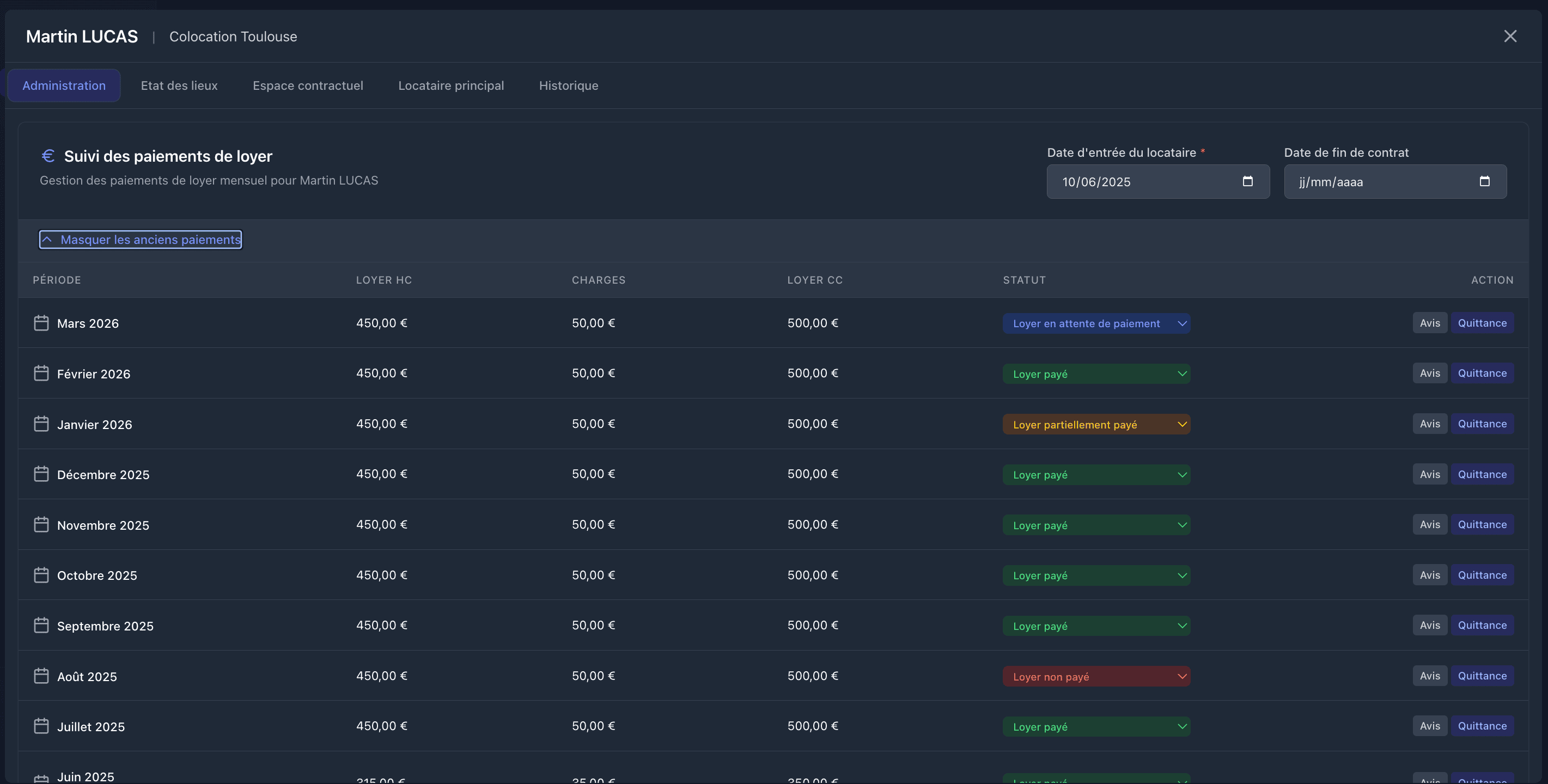Open Août 2025 unpaid status dropdown
Screen dimensions: 1548x784
point(1096,676)
